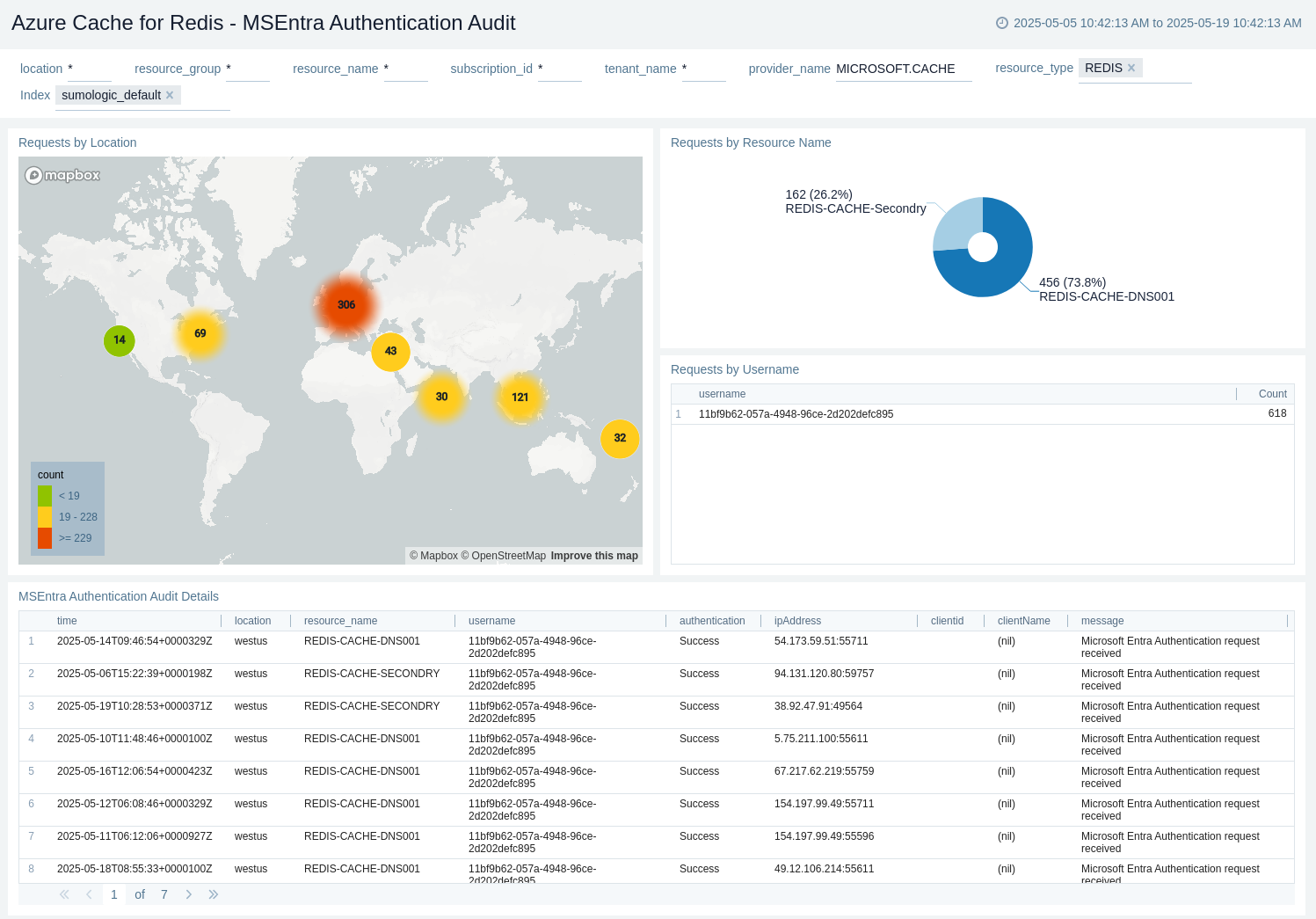Go to previous page of audit details
This screenshot has height=919, width=1316.
pyautogui.click(x=89, y=894)
